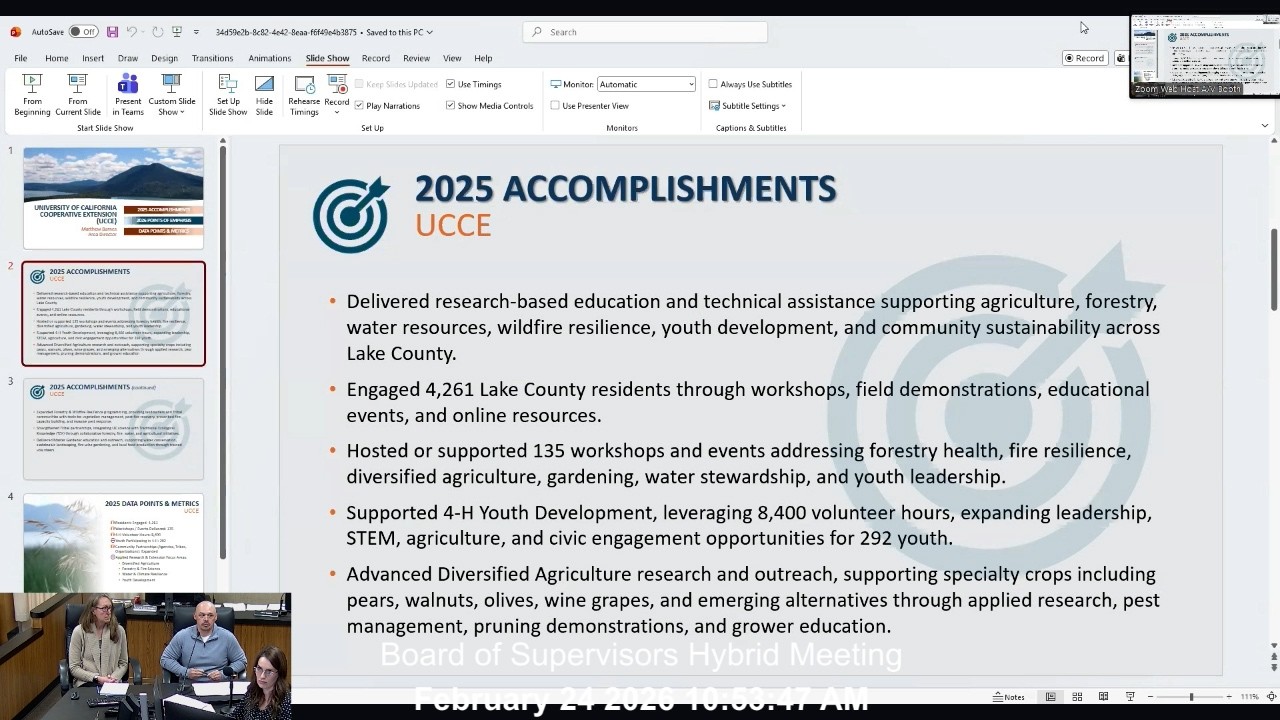
Task: Select slide 3 Accomplishments continued thumbnail
Action: [113, 429]
